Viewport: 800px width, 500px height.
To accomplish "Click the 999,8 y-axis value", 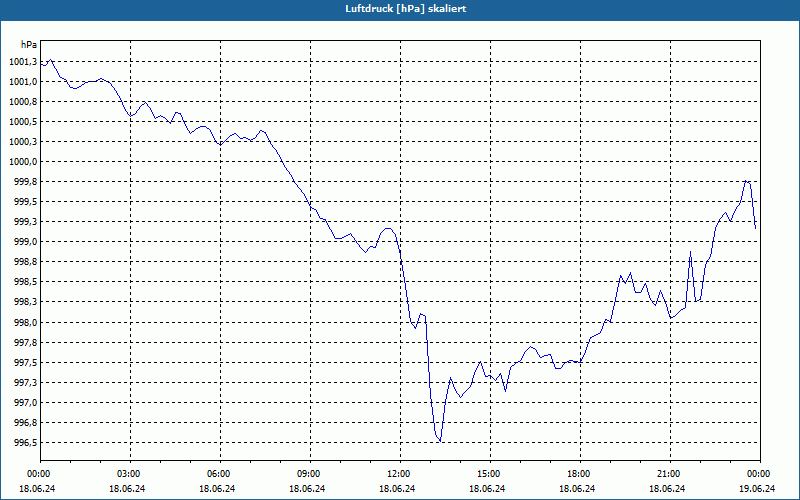I will click(25, 182).
